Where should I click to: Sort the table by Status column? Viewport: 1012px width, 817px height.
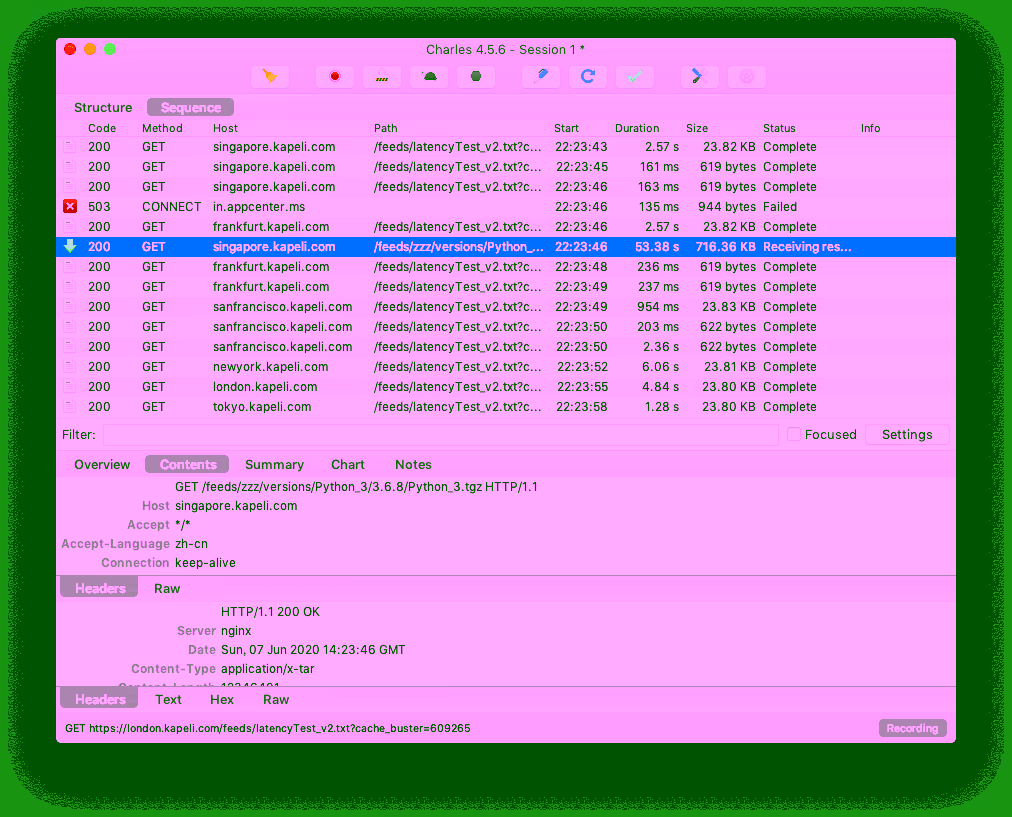point(779,128)
